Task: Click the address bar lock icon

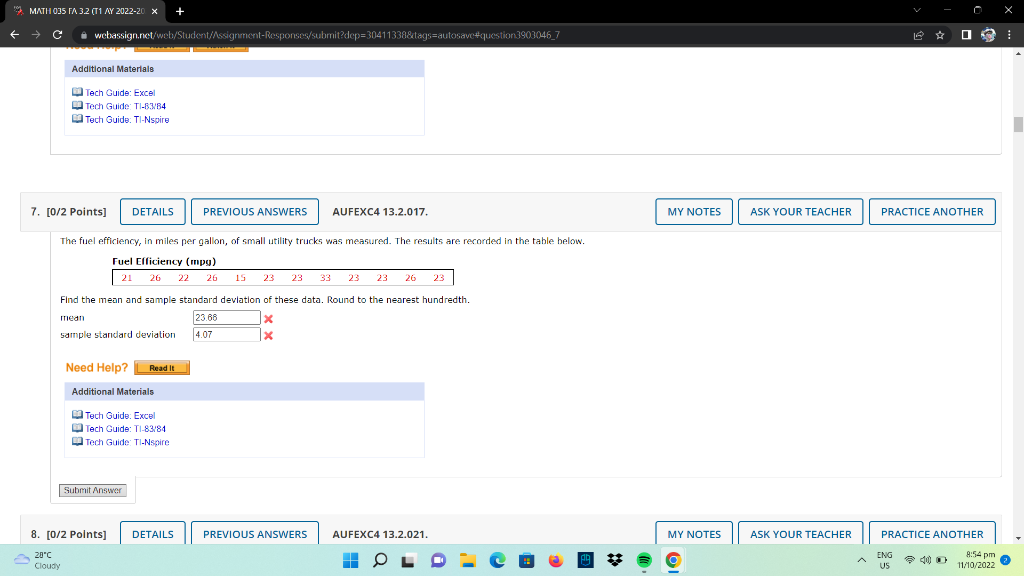Action: (84, 35)
